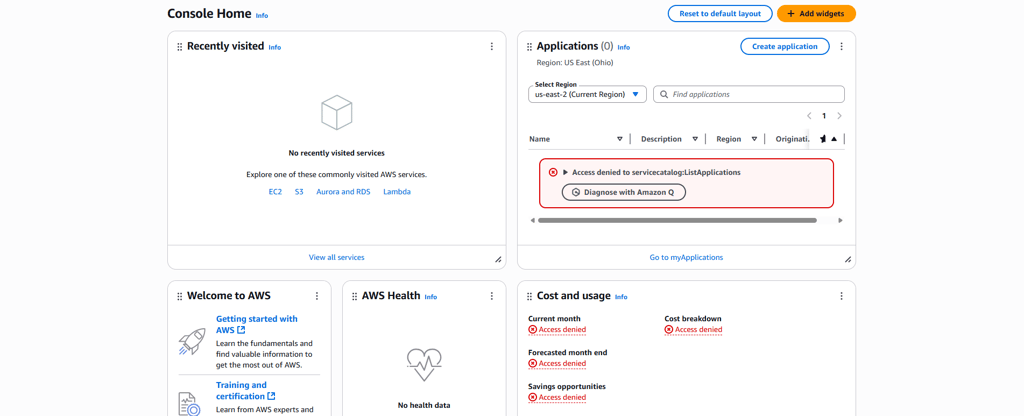
Task: Click the Current month access denied error icon
Action: 532,329
